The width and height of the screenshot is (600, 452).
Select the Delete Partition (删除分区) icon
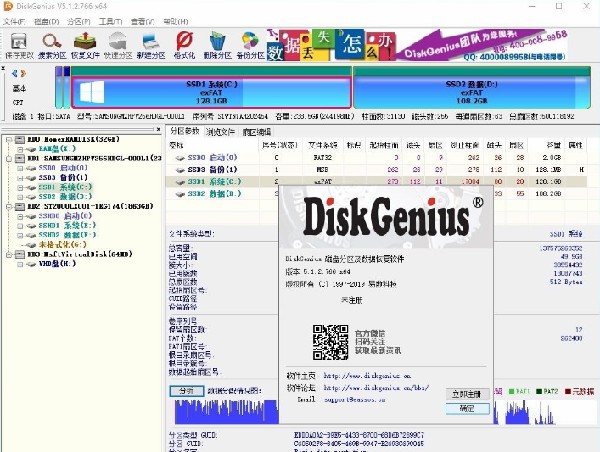pos(217,46)
